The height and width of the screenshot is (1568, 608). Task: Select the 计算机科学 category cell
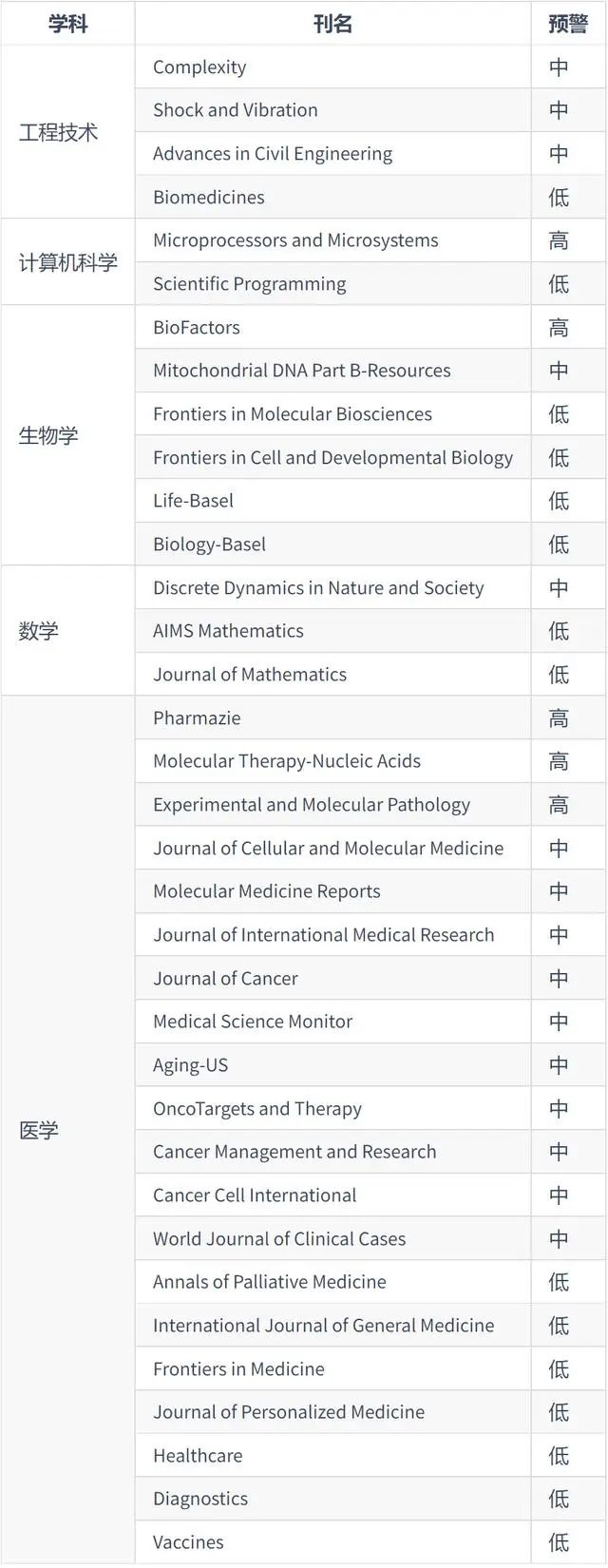[x=67, y=262]
